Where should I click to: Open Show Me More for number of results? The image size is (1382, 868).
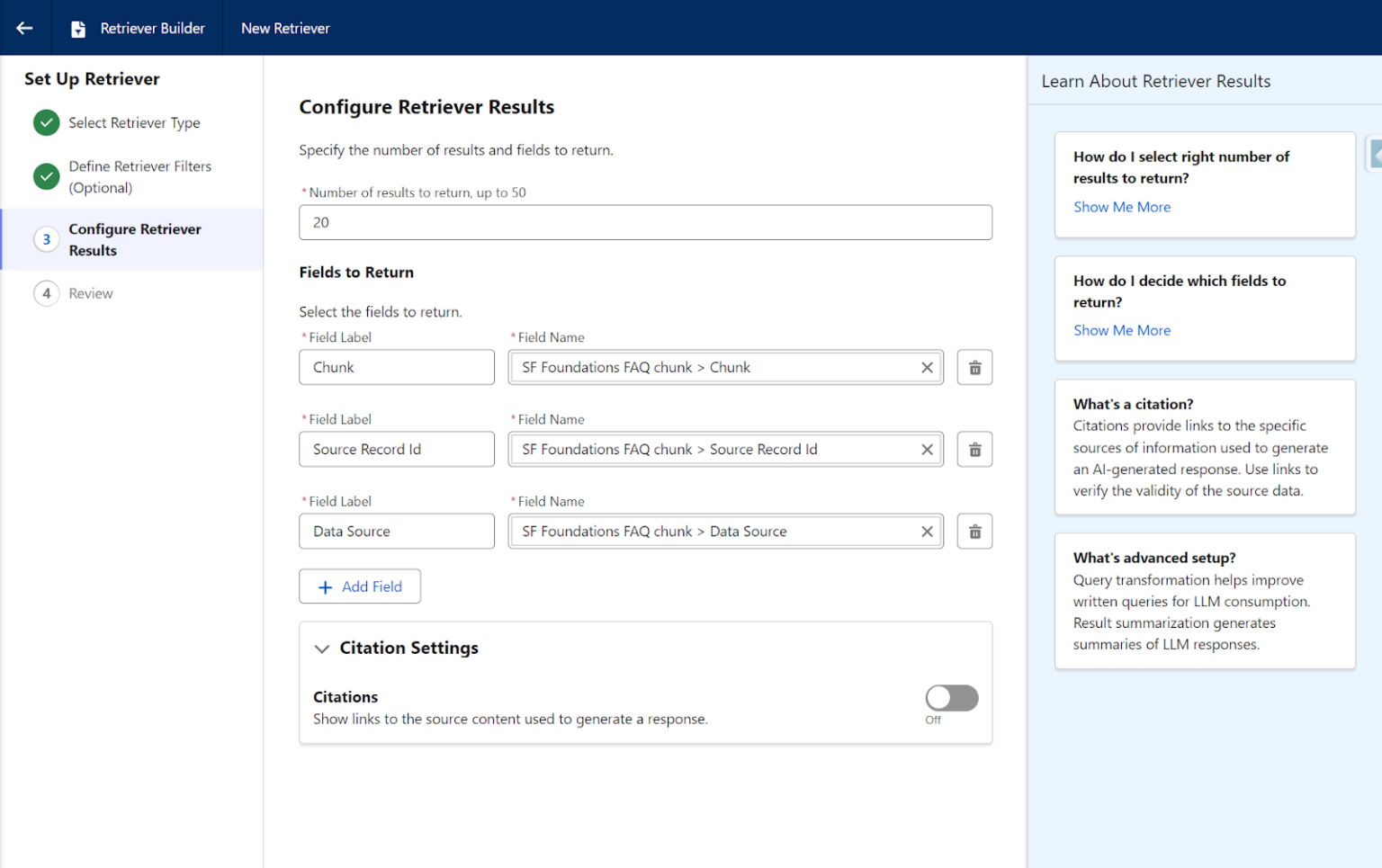pyautogui.click(x=1122, y=207)
